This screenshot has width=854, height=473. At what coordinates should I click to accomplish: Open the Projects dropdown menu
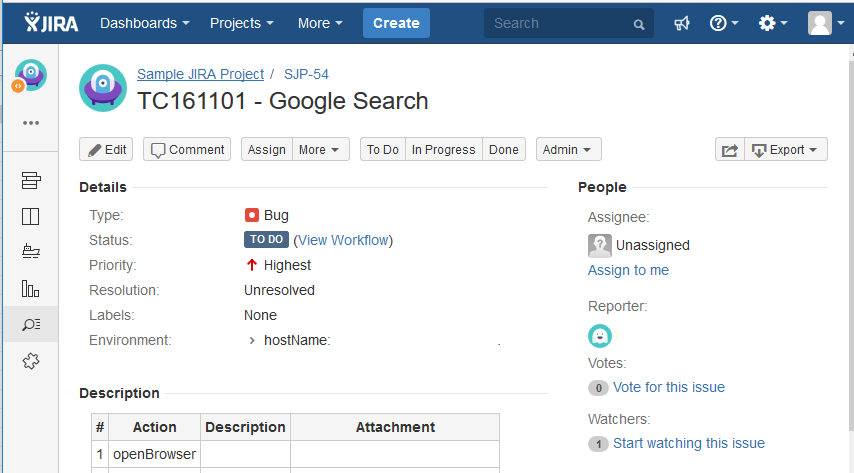[x=241, y=23]
